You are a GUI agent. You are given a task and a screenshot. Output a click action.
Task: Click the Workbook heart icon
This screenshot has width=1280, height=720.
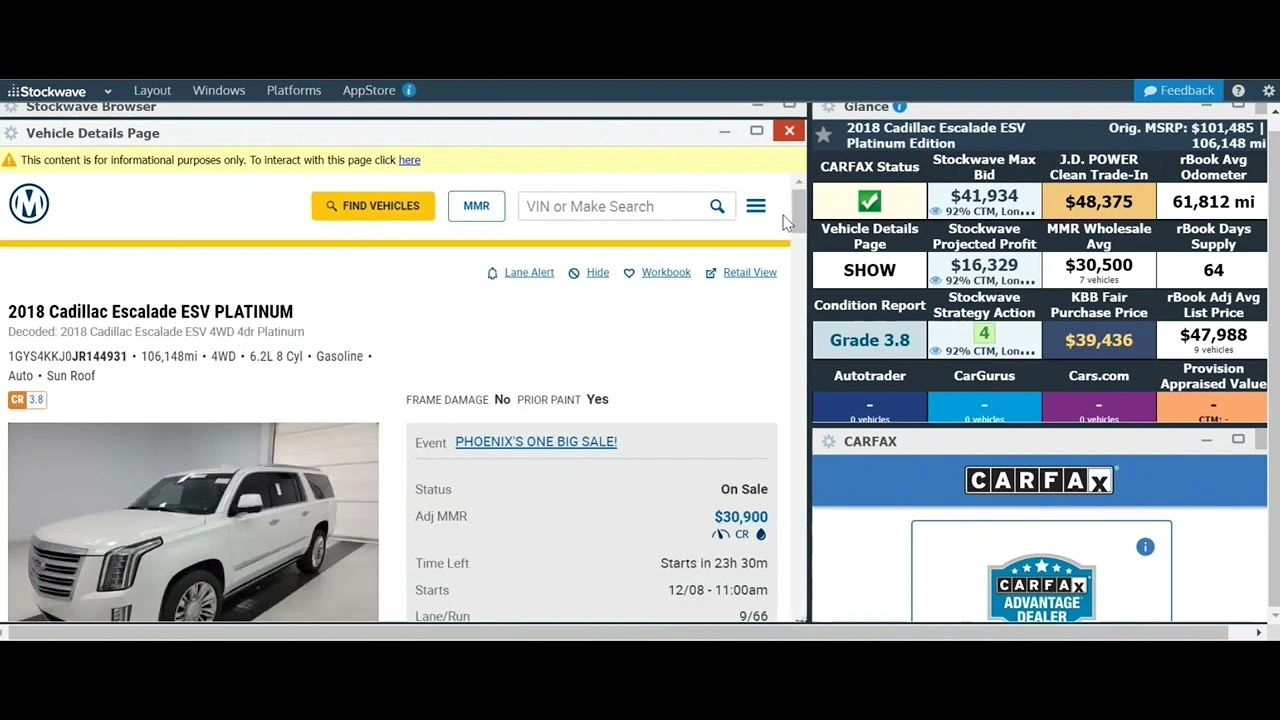[x=629, y=273]
